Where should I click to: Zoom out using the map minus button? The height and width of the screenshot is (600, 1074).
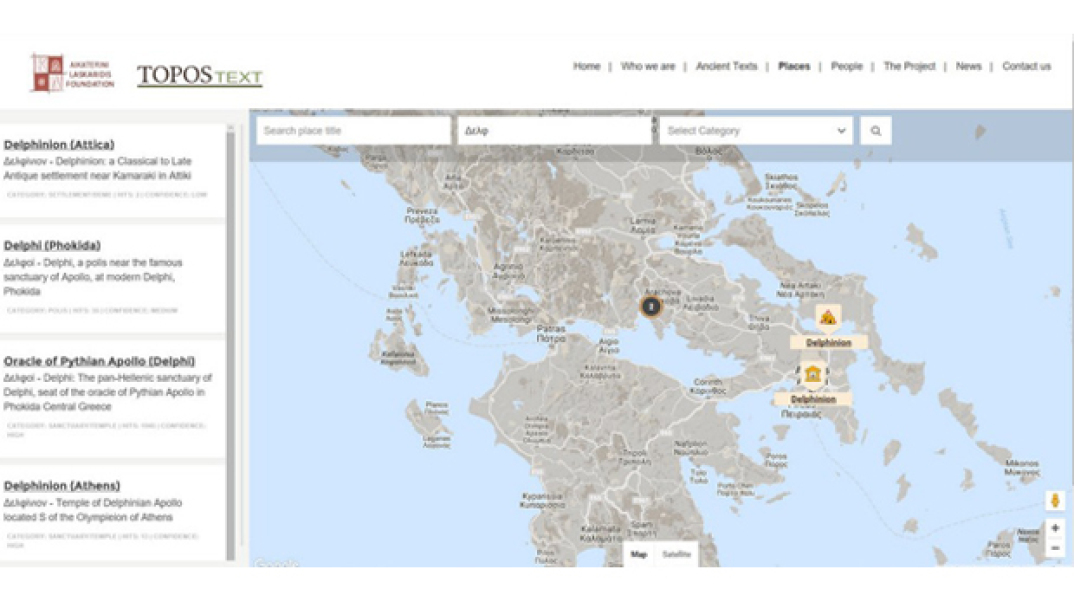(1055, 548)
